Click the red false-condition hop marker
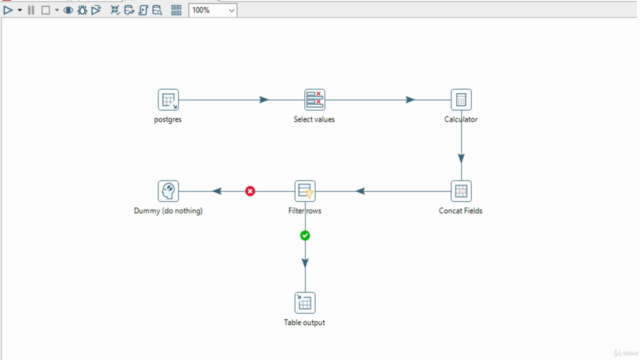Image resolution: width=640 pixels, height=360 pixels. 250,191
